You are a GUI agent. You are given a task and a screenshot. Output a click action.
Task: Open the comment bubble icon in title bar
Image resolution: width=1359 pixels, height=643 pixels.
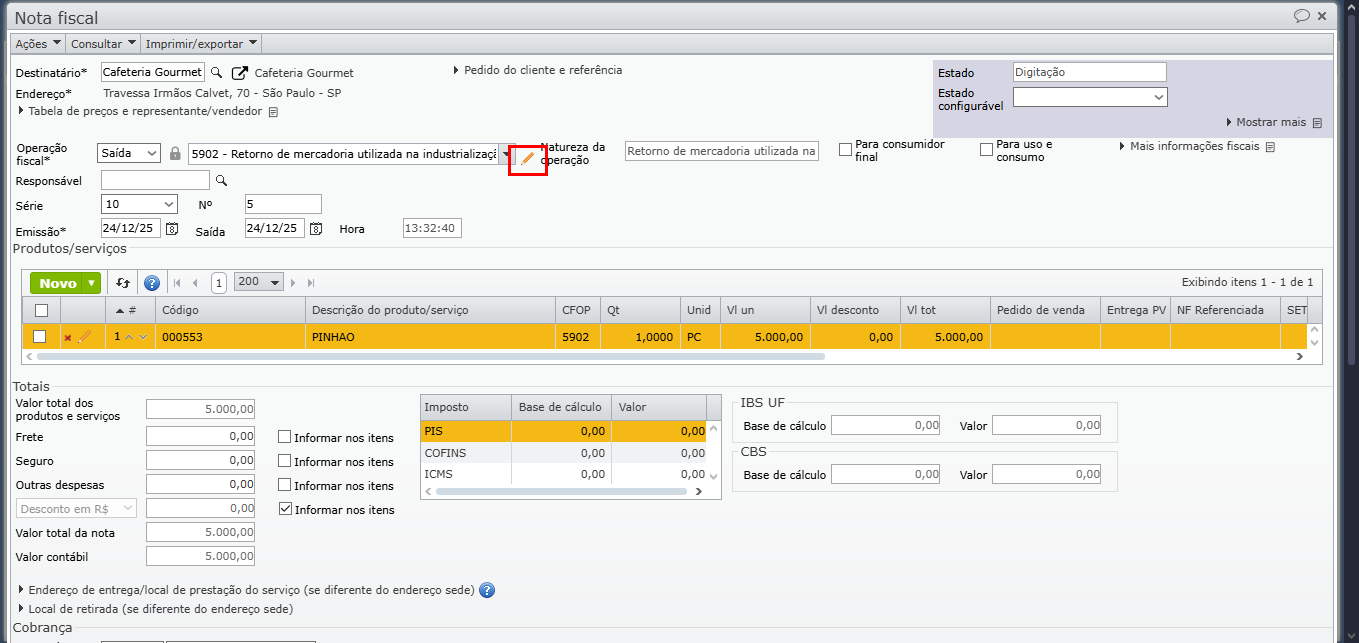click(x=1301, y=16)
